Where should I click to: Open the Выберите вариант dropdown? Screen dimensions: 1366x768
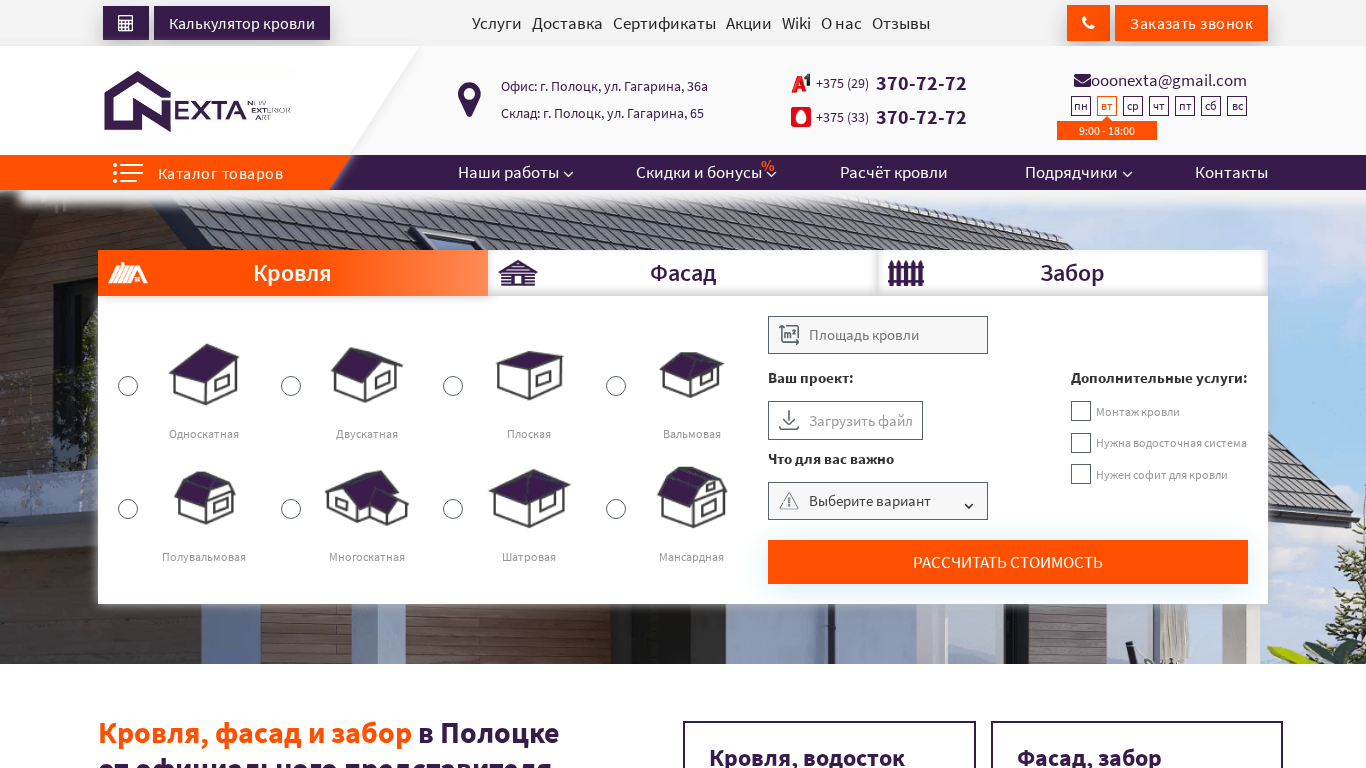tap(878, 501)
